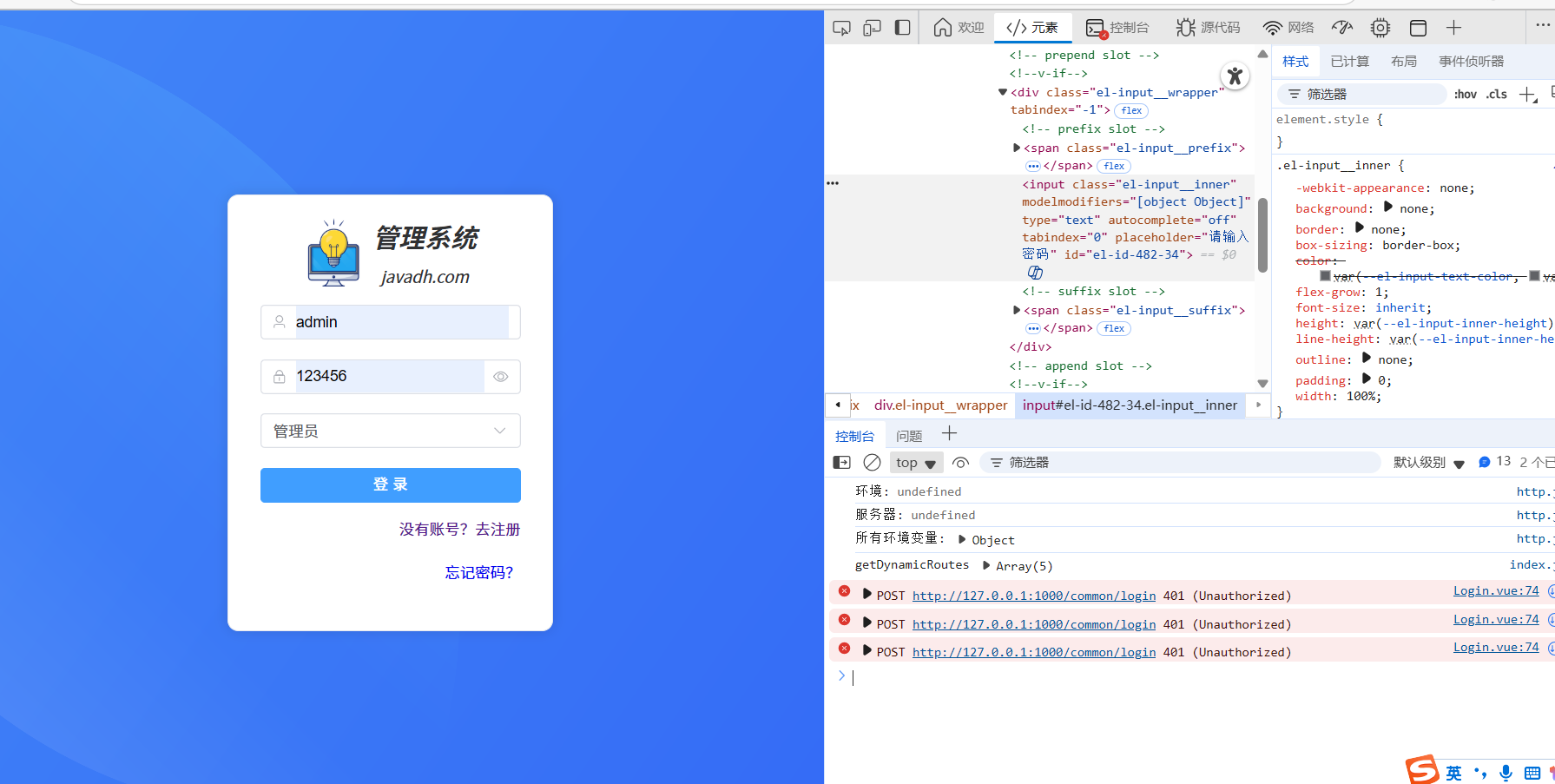The width and height of the screenshot is (1555, 784).
Task: Switch to the Layout (布局) tab
Action: (x=1403, y=62)
